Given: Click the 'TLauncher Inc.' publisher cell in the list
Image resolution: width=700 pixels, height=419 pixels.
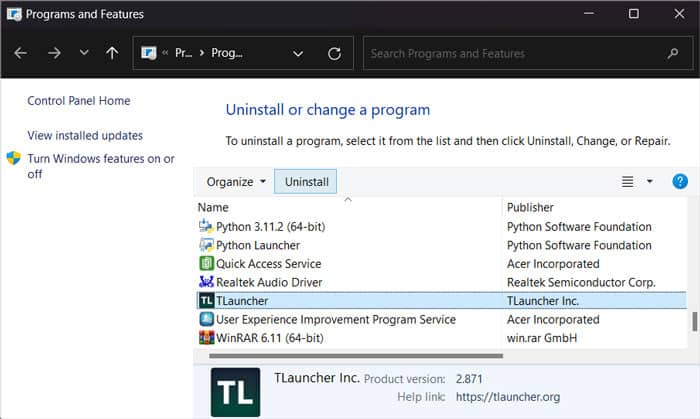Looking at the screenshot, I should pos(543,301).
